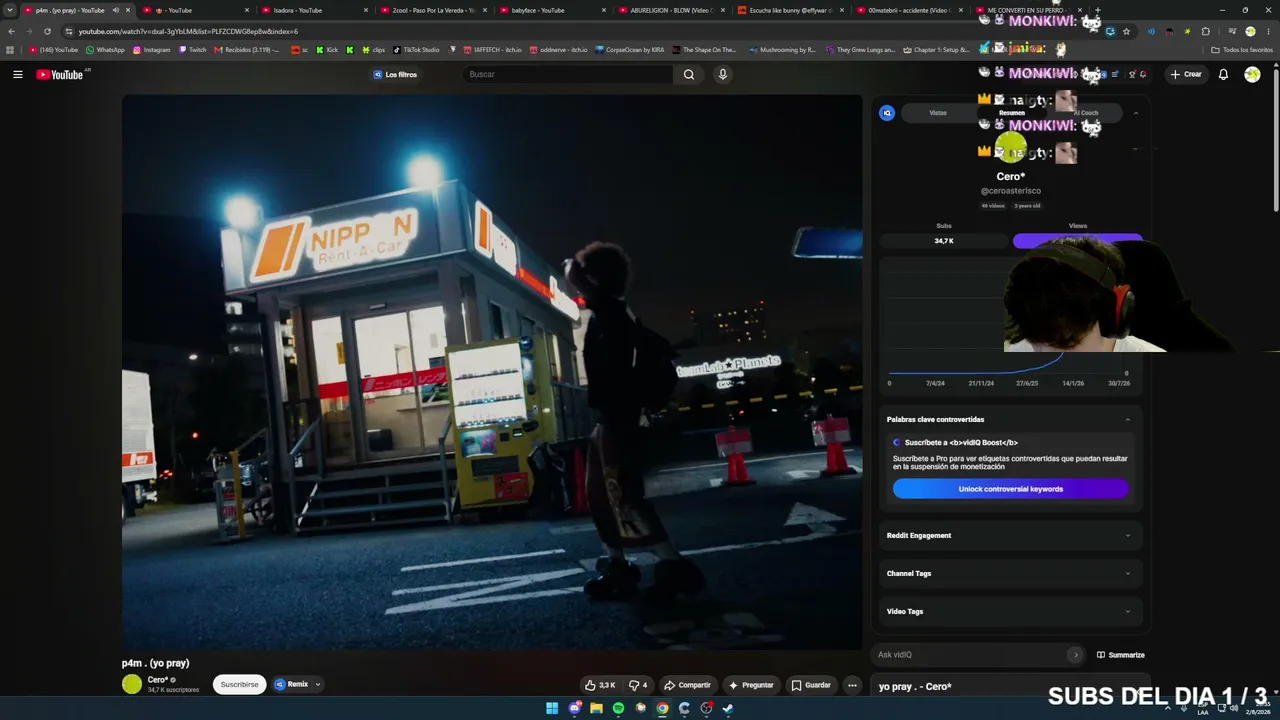This screenshot has width=1280, height=720.
Task: Click the search magnifier button
Action: (x=689, y=74)
